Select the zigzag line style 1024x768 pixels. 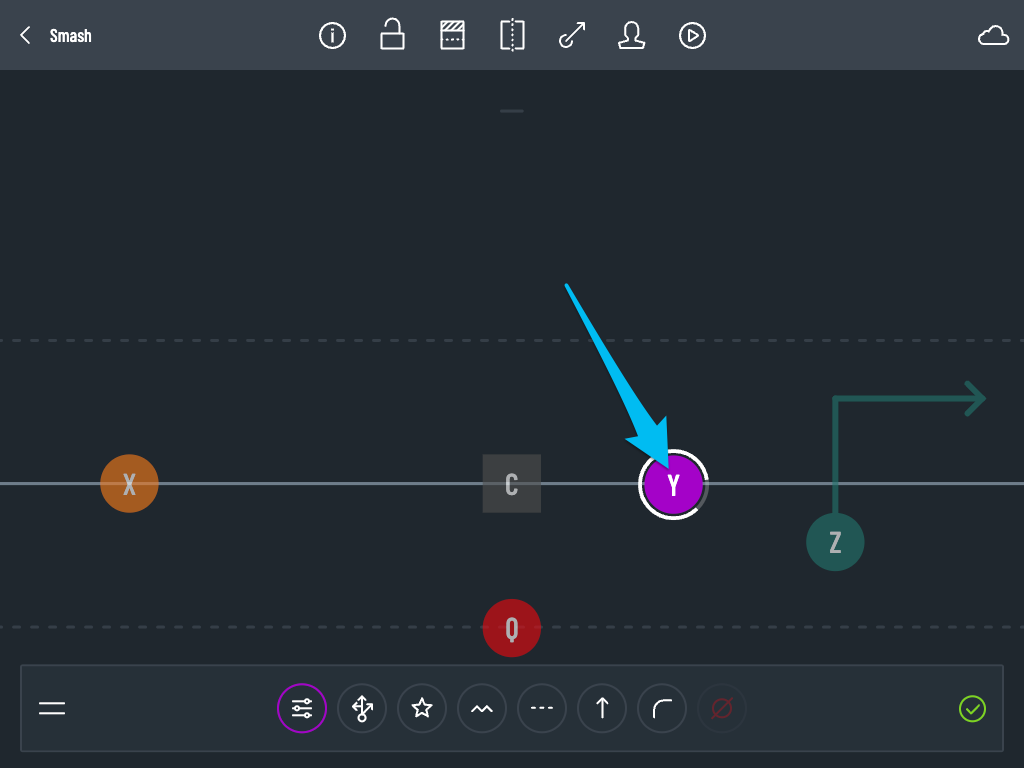[x=482, y=708]
